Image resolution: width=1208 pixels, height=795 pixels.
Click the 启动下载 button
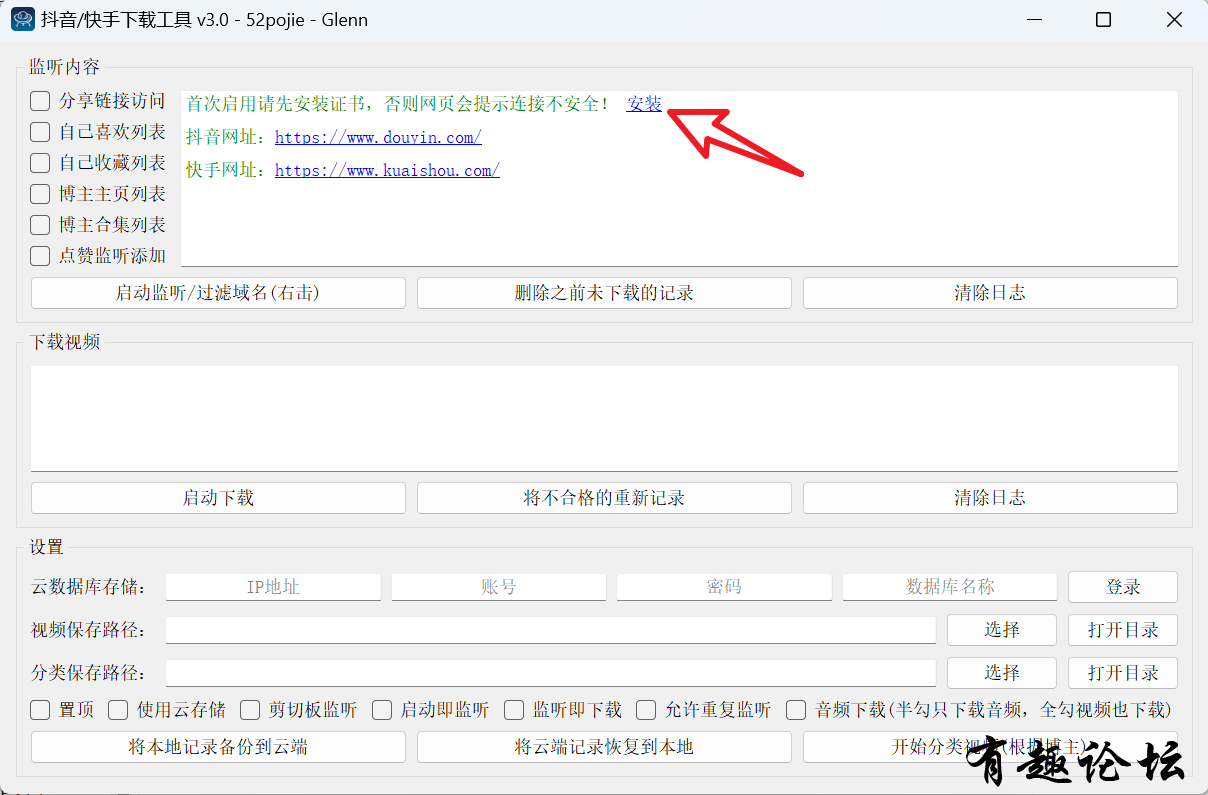tap(218, 498)
